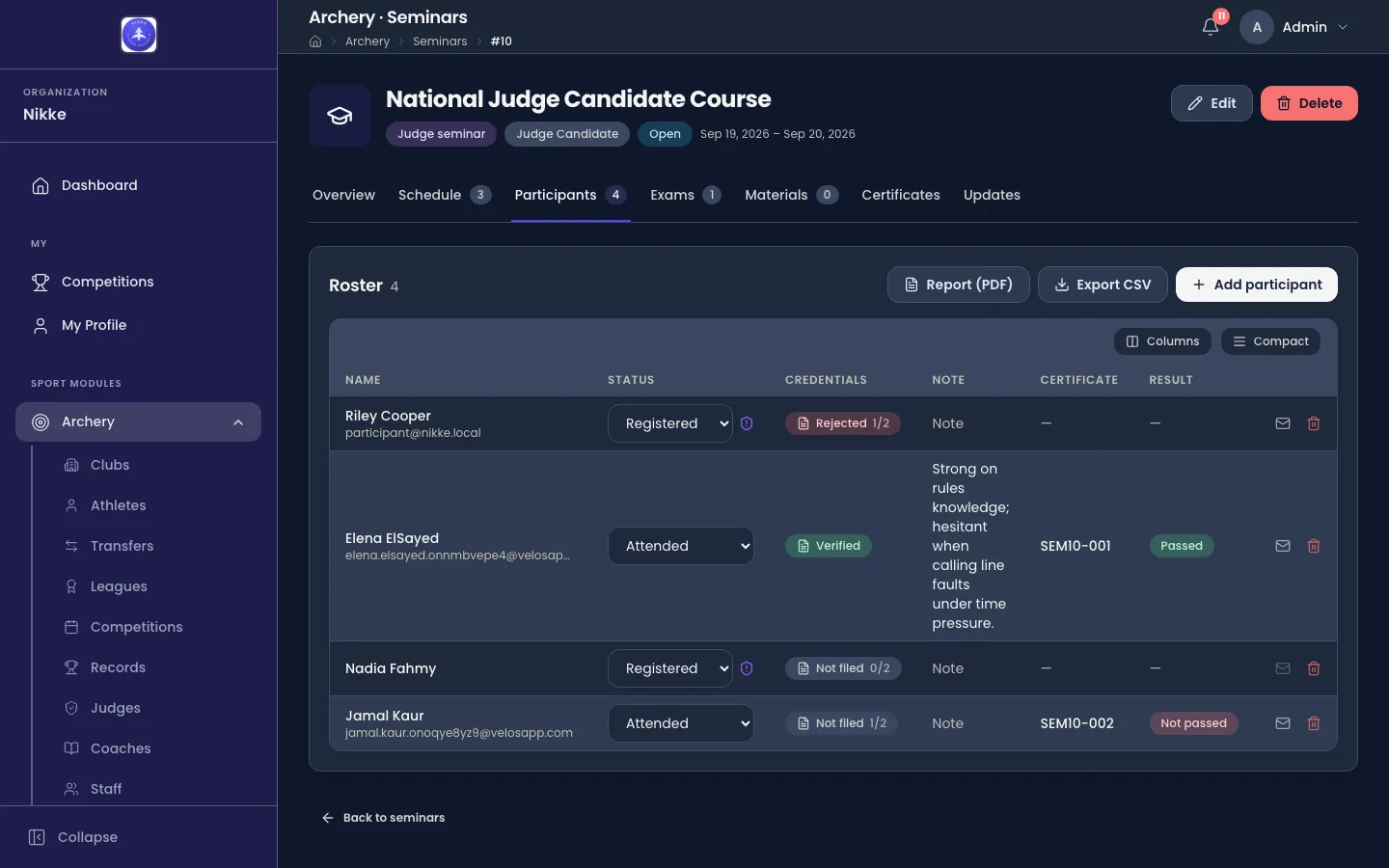The height and width of the screenshot is (868, 1389).
Task: Switch to the Overview tab
Action: (343, 195)
